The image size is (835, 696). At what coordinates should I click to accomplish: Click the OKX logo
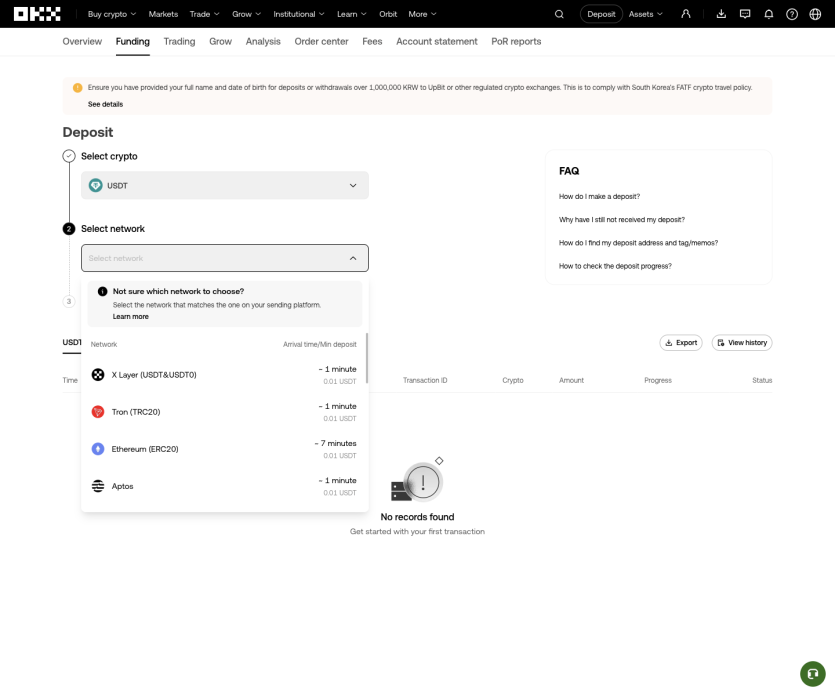[37, 14]
